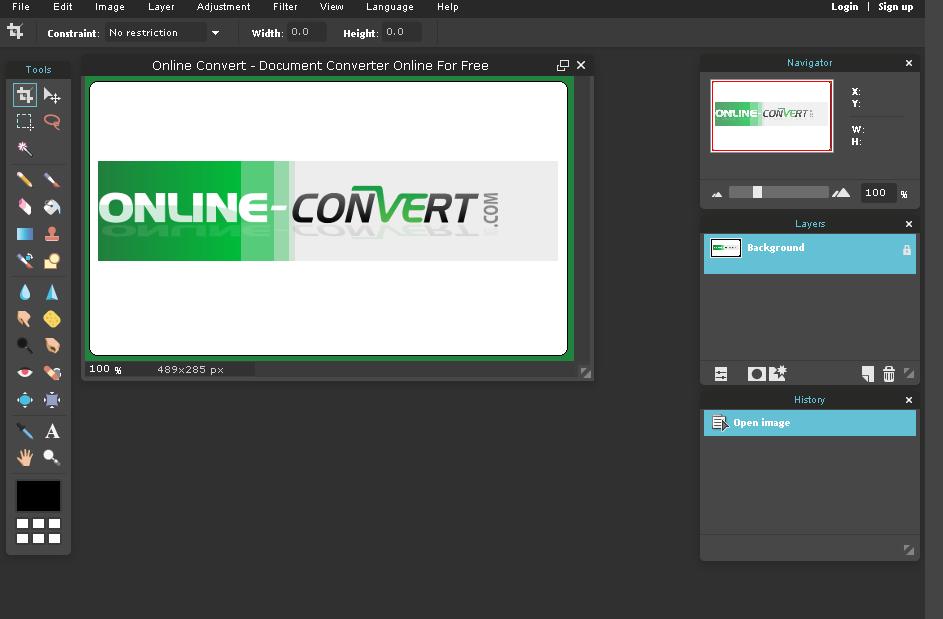
Task: Unlock the Background layer via lock icon
Action: click(907, 250)
